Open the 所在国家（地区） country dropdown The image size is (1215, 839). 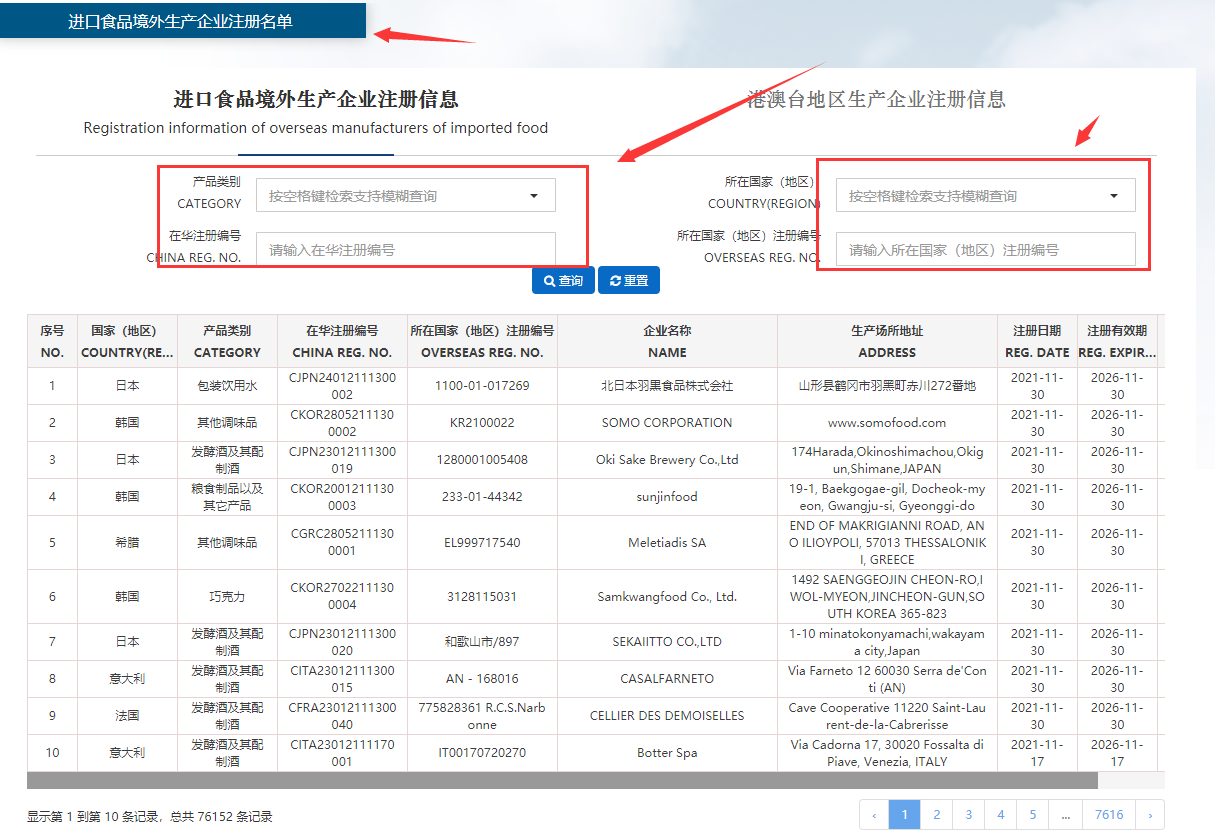985,196
